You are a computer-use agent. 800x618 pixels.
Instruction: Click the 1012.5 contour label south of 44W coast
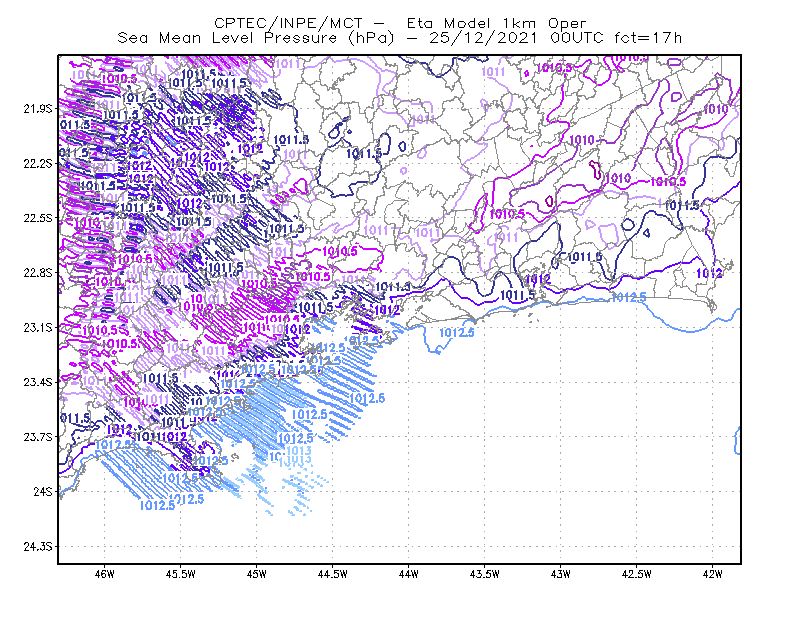457,333
